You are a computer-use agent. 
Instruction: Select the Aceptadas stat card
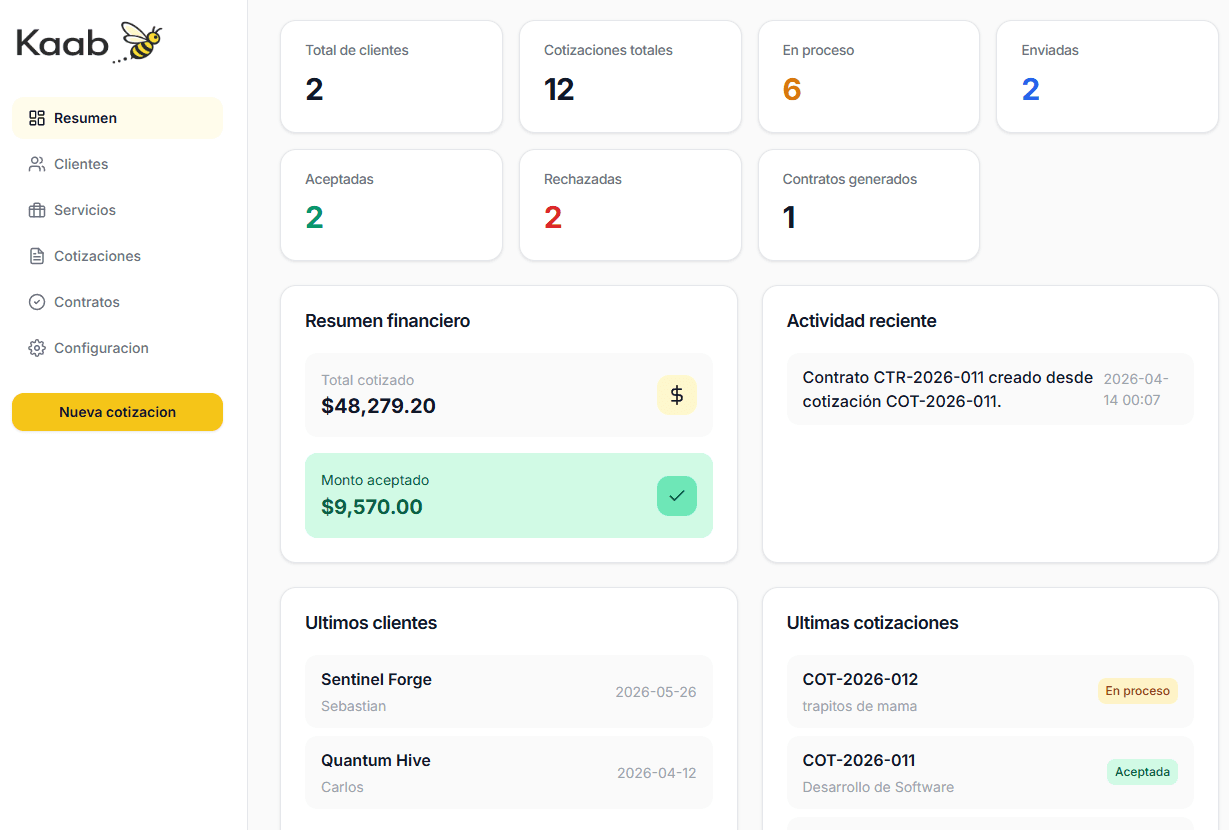[391, 205]
